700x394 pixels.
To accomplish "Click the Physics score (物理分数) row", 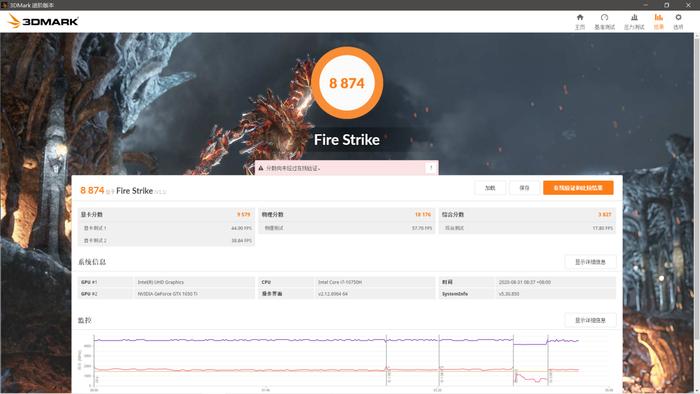I will coord(347,215).
